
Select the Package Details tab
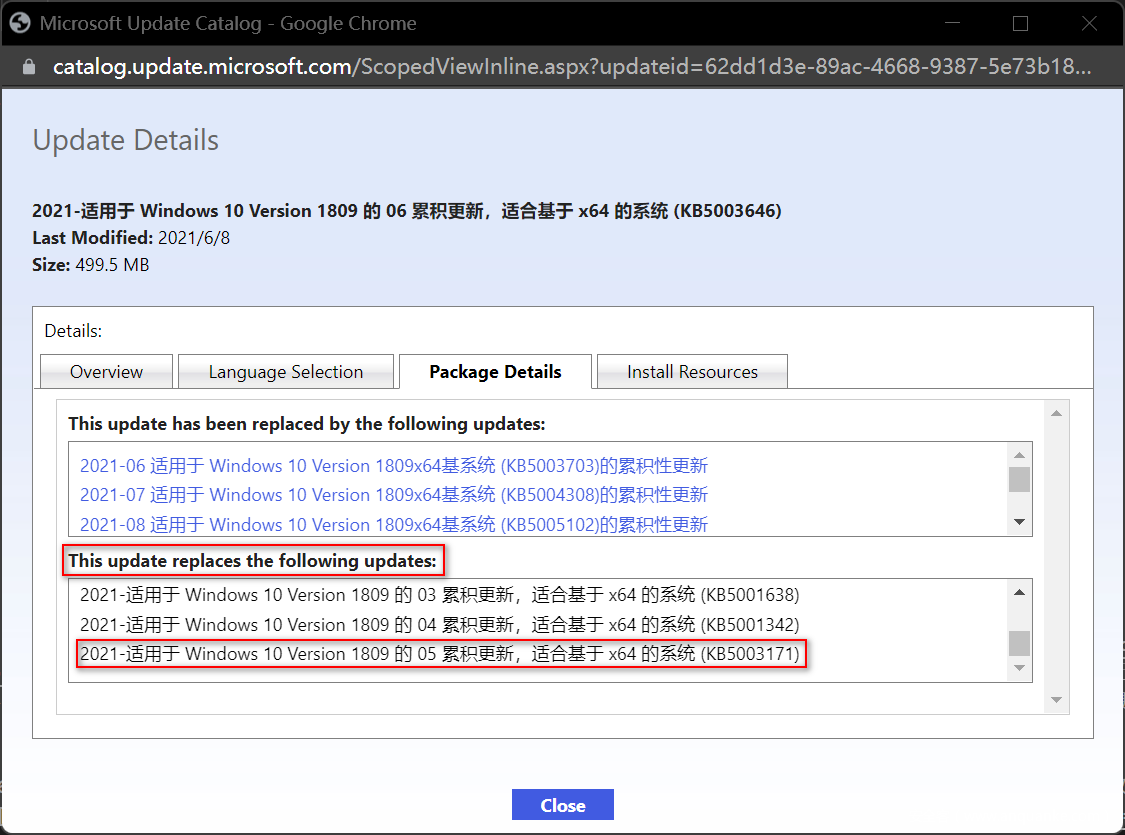[x=495, y=372]
